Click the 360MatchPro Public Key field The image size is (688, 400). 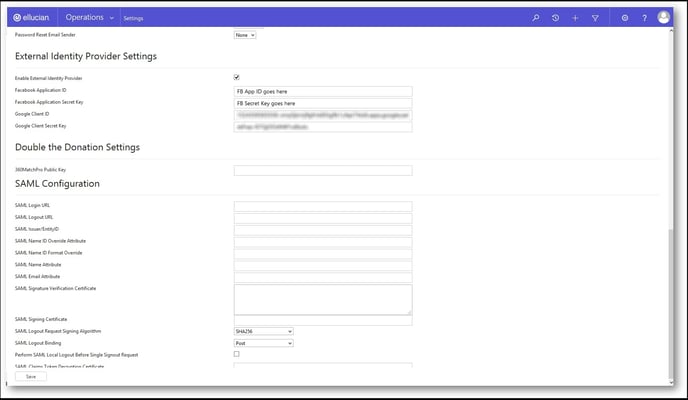point(323,170)
